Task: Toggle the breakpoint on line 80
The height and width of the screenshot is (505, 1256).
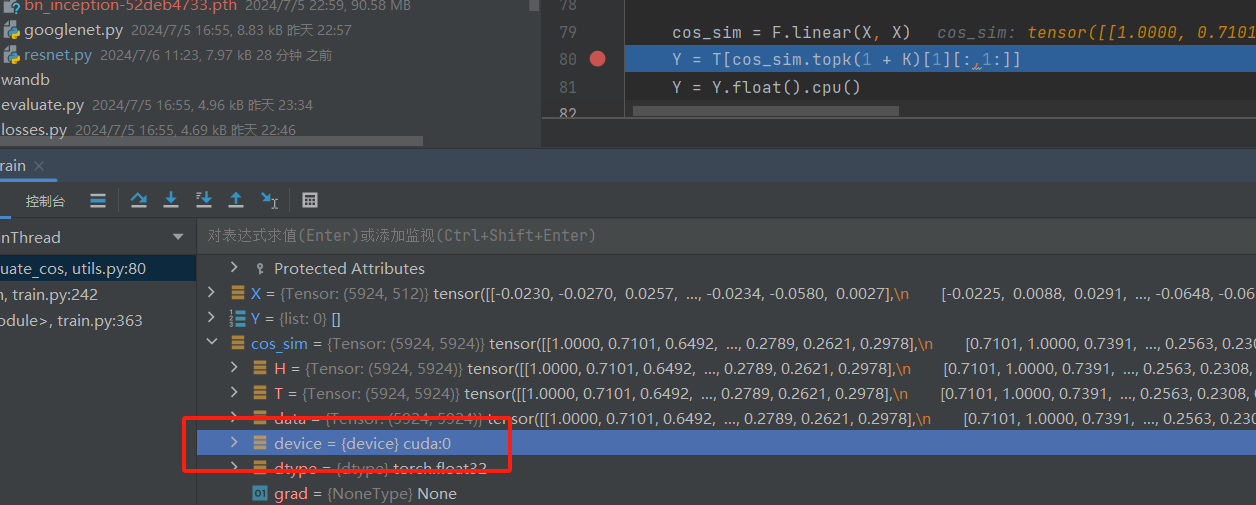Action: point(598,59)
